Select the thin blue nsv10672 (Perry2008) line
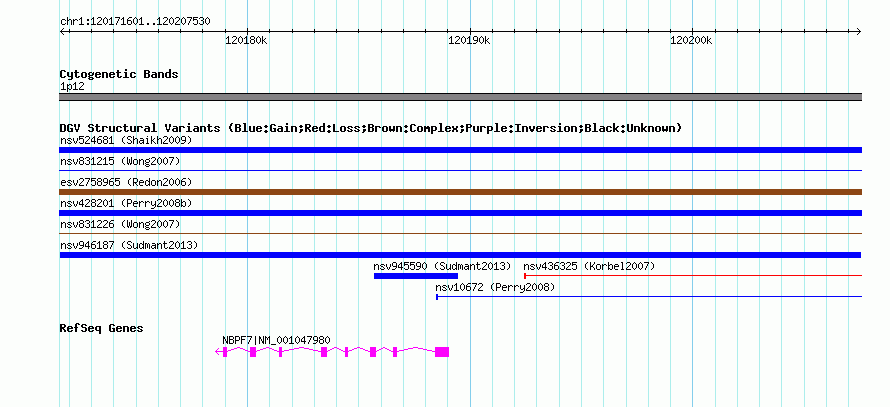This screenshot has height=407, width=890. coord(649,296)
